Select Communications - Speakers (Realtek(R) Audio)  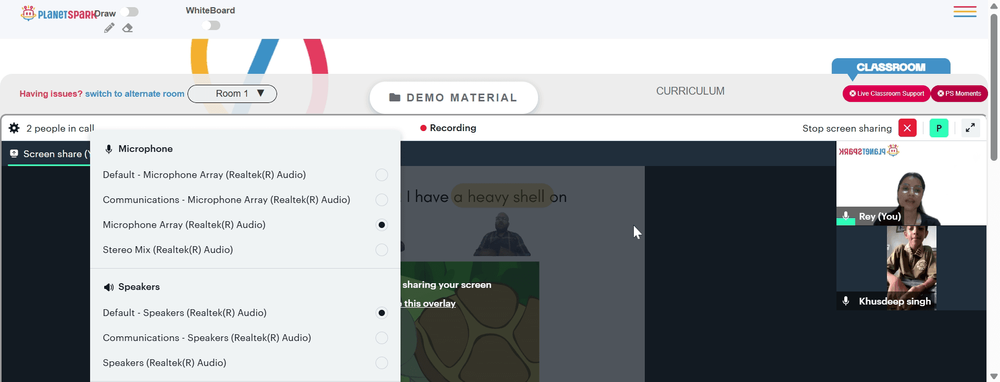click(x=245, y=338)
